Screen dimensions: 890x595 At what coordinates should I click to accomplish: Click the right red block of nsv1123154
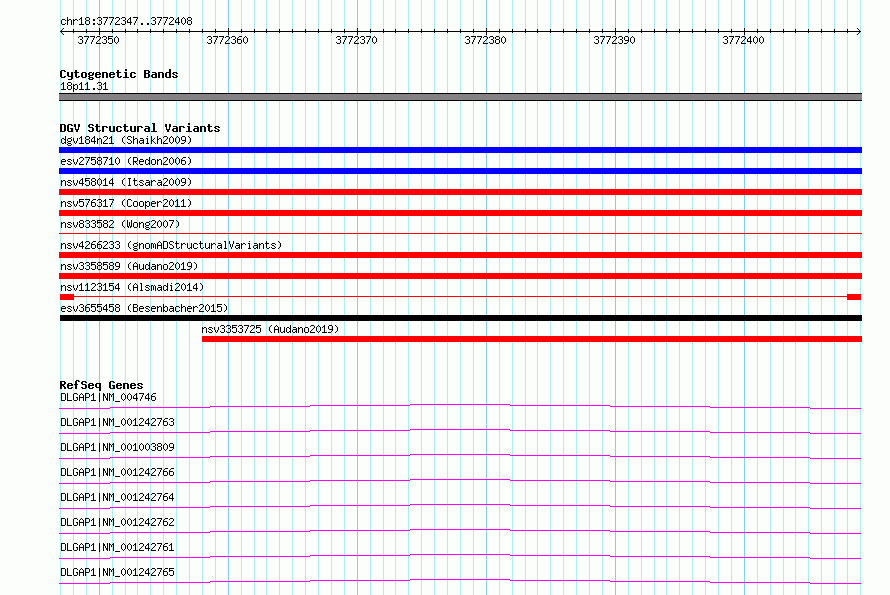(854, 297)
